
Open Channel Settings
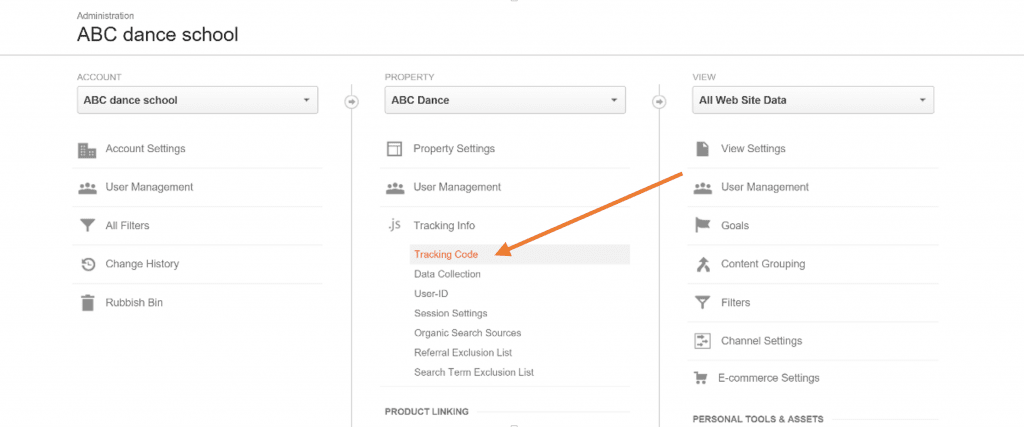click(761, 341)
